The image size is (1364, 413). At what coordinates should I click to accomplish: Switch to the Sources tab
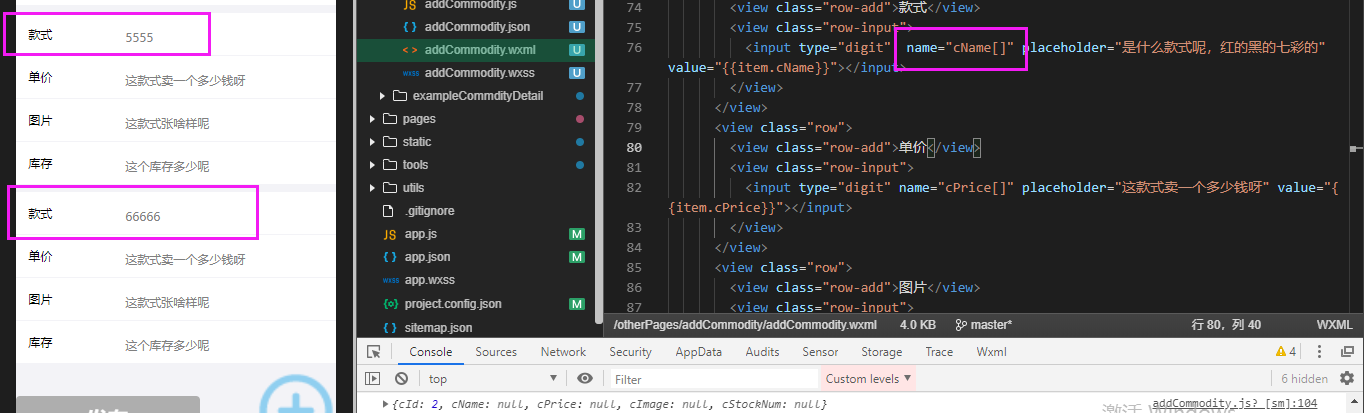click(496, 352)
